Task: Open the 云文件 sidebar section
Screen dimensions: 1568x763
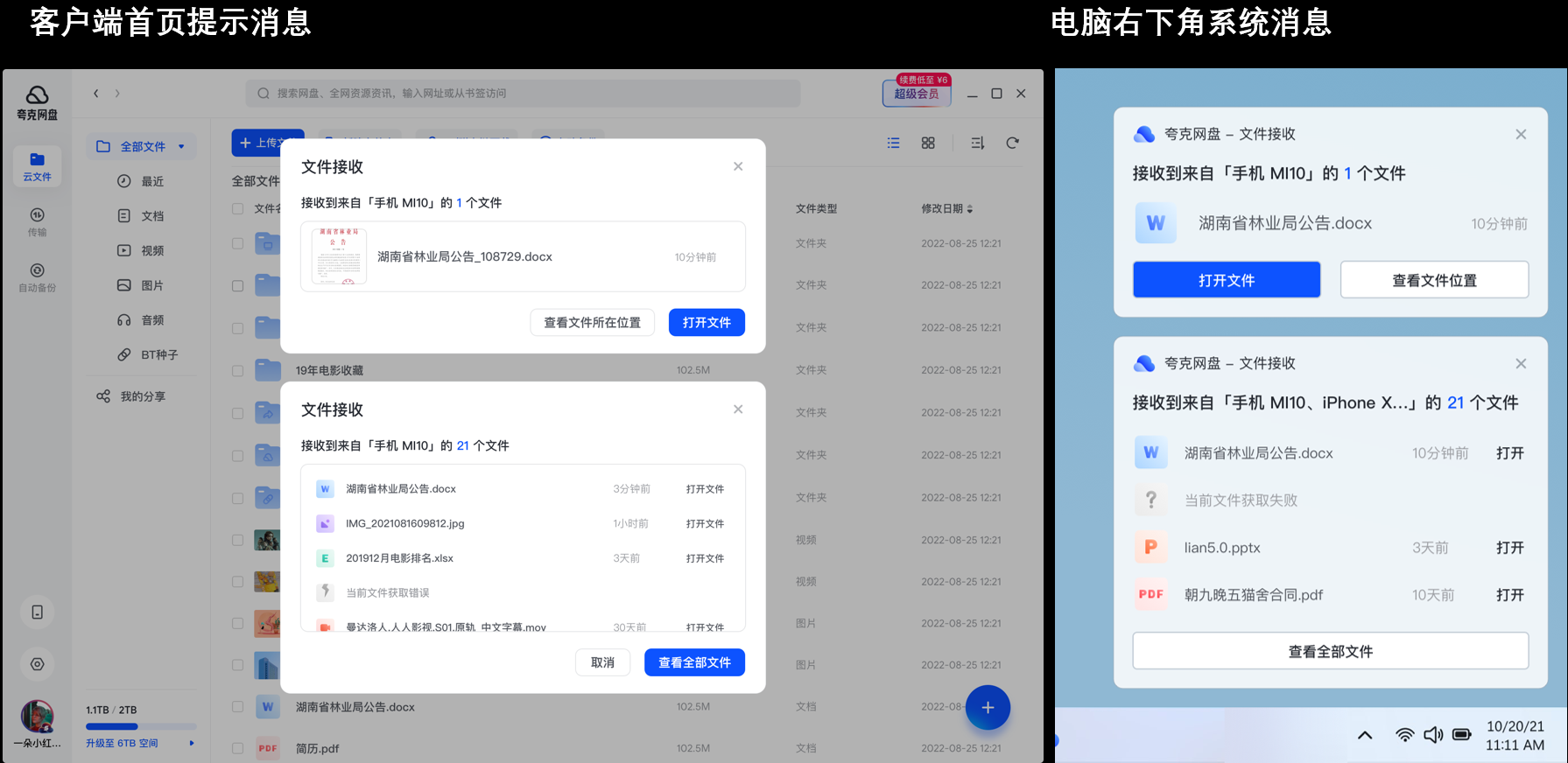Action: point(37,166)
